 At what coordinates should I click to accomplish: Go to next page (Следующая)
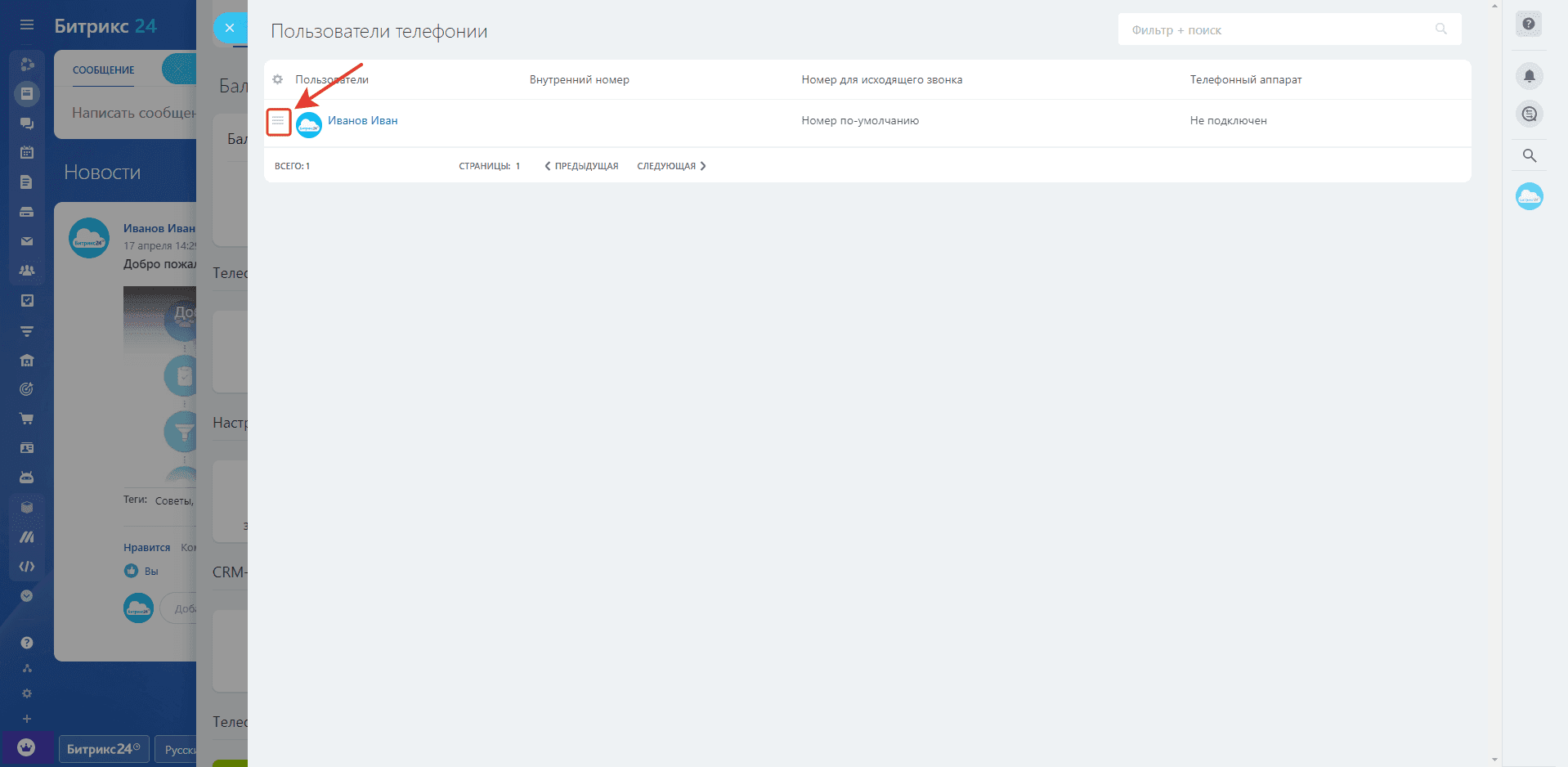[x=671, y=166]
